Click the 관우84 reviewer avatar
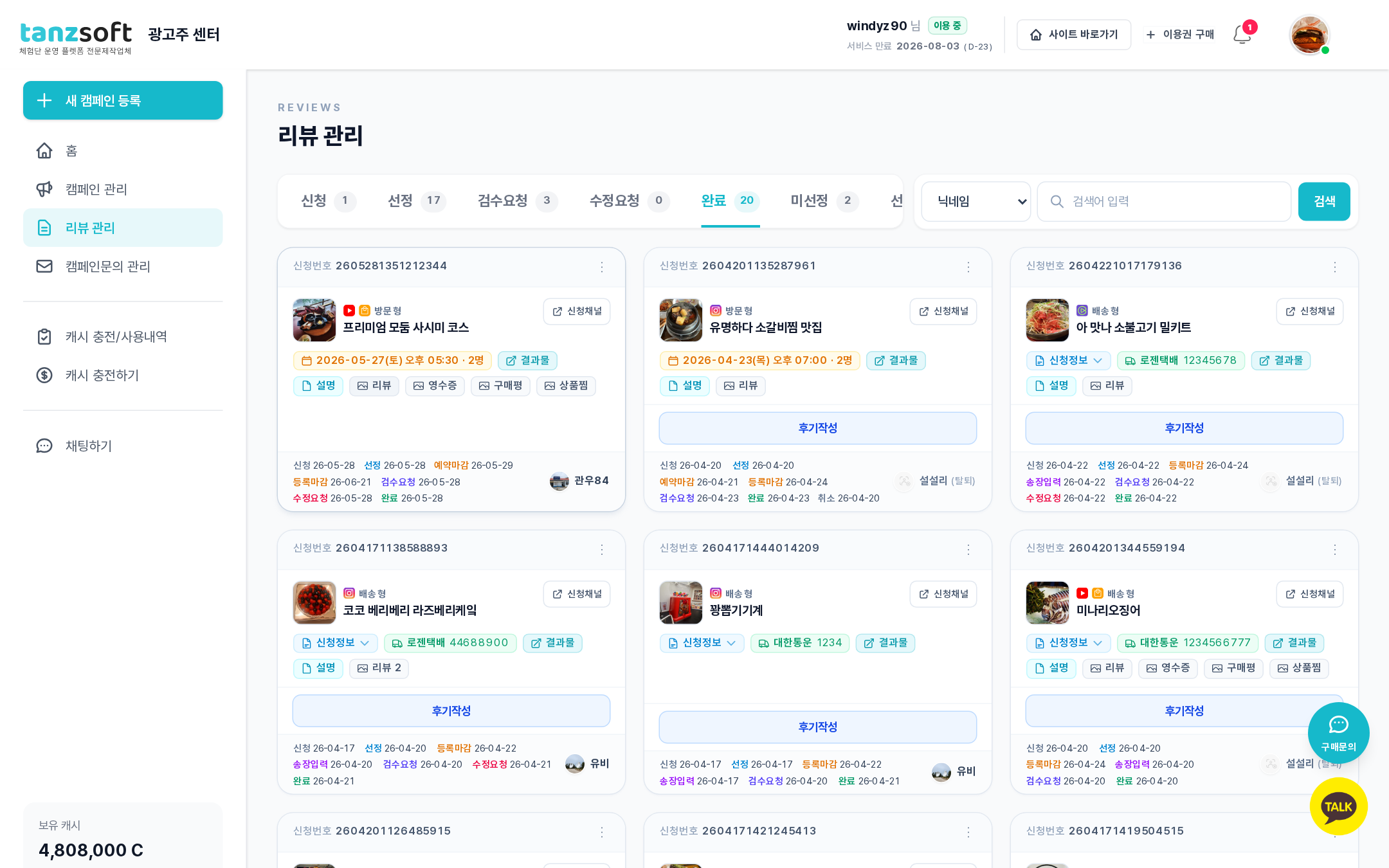 559,481
